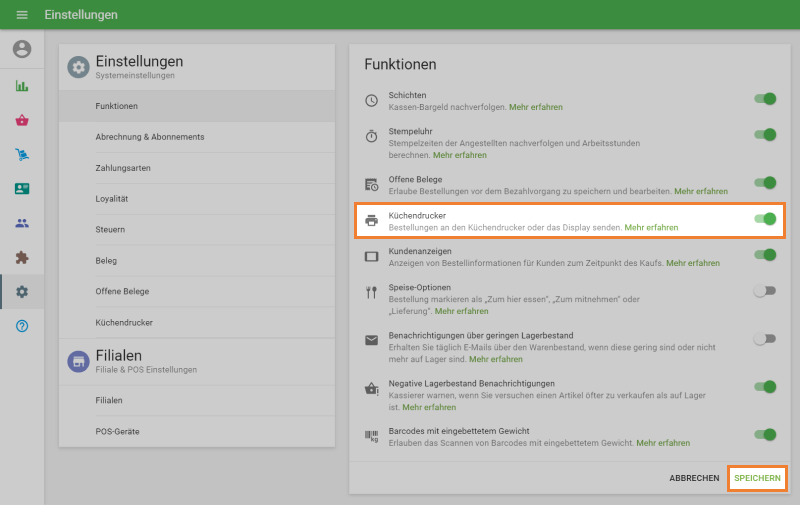Turn off the Küchendrucker switch
This screenshot has width=800, height=505.
765,219
